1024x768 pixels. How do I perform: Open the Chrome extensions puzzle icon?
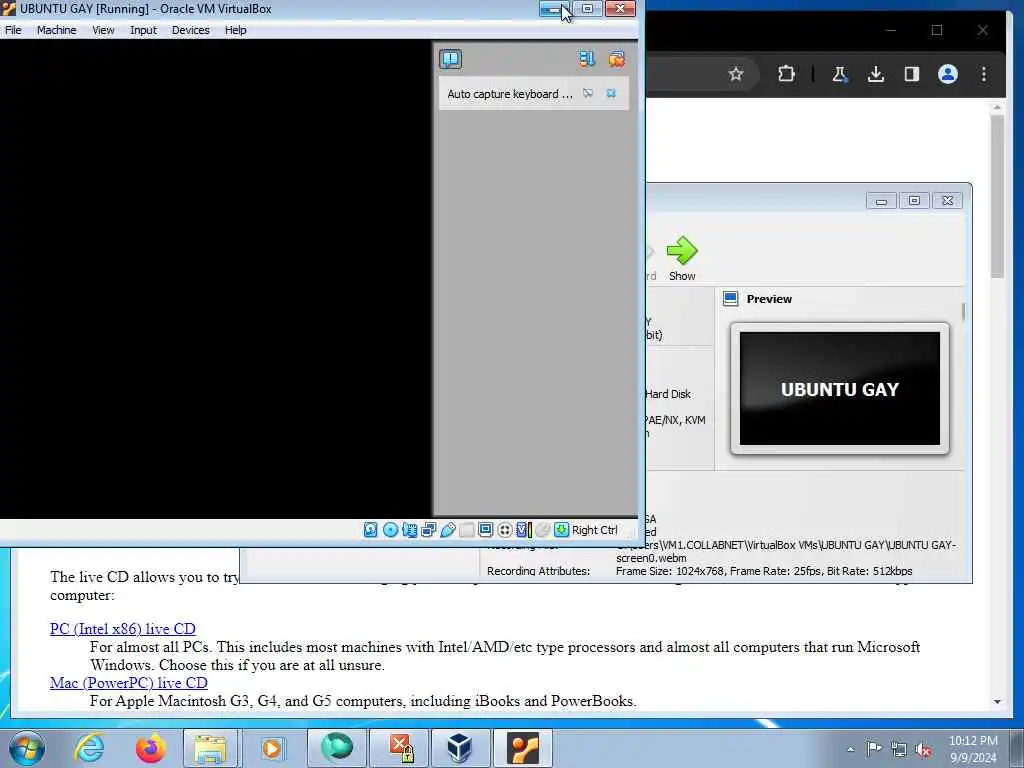click(x=786, y=74)
